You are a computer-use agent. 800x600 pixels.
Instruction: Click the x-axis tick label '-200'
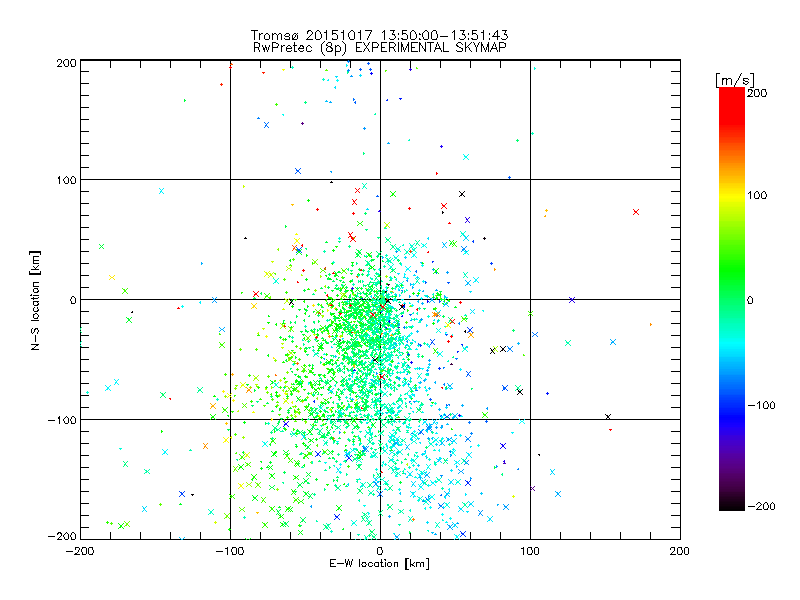80,551
